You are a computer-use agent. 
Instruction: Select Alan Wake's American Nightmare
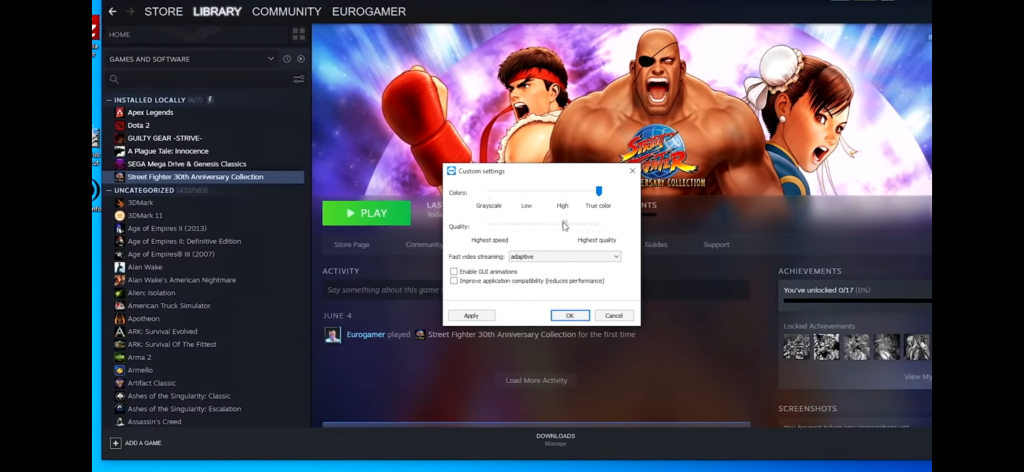coord(182,280)
